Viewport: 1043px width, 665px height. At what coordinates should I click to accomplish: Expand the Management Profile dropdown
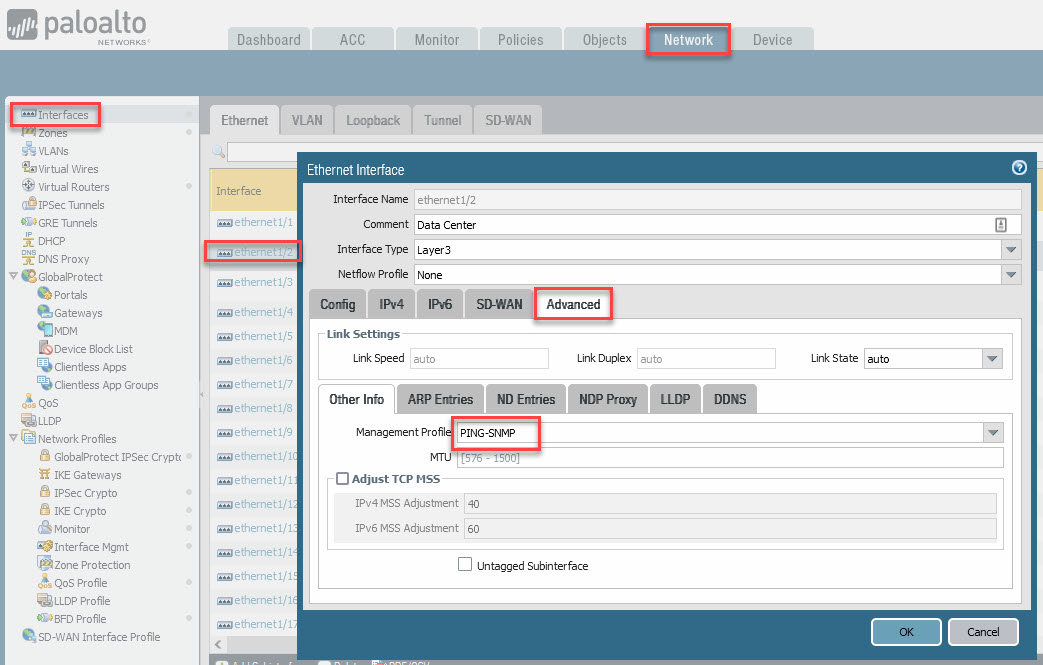(992, 433)
